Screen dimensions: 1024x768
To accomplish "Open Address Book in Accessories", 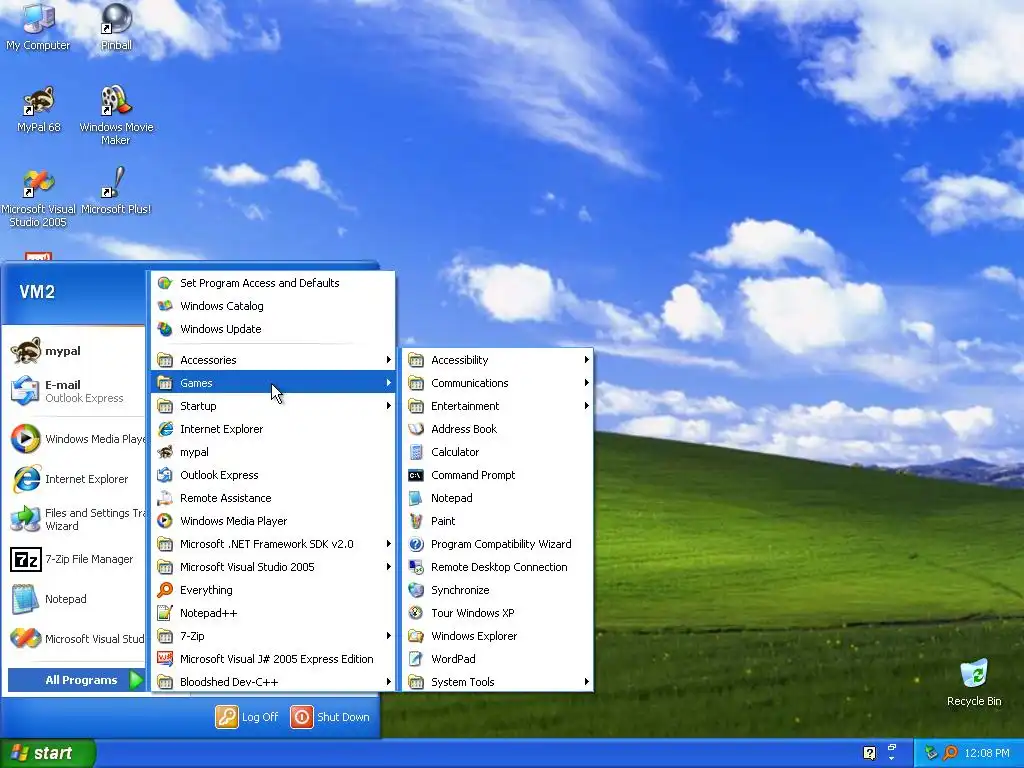I will (498, 429).
